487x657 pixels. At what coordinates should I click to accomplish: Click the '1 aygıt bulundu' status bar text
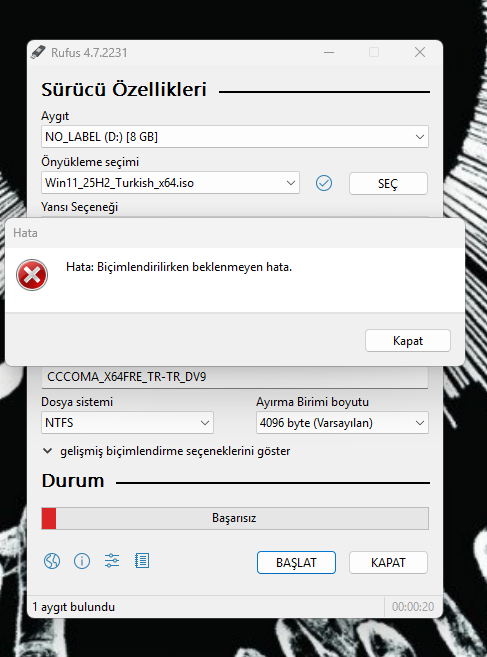[x=74, y=607]
